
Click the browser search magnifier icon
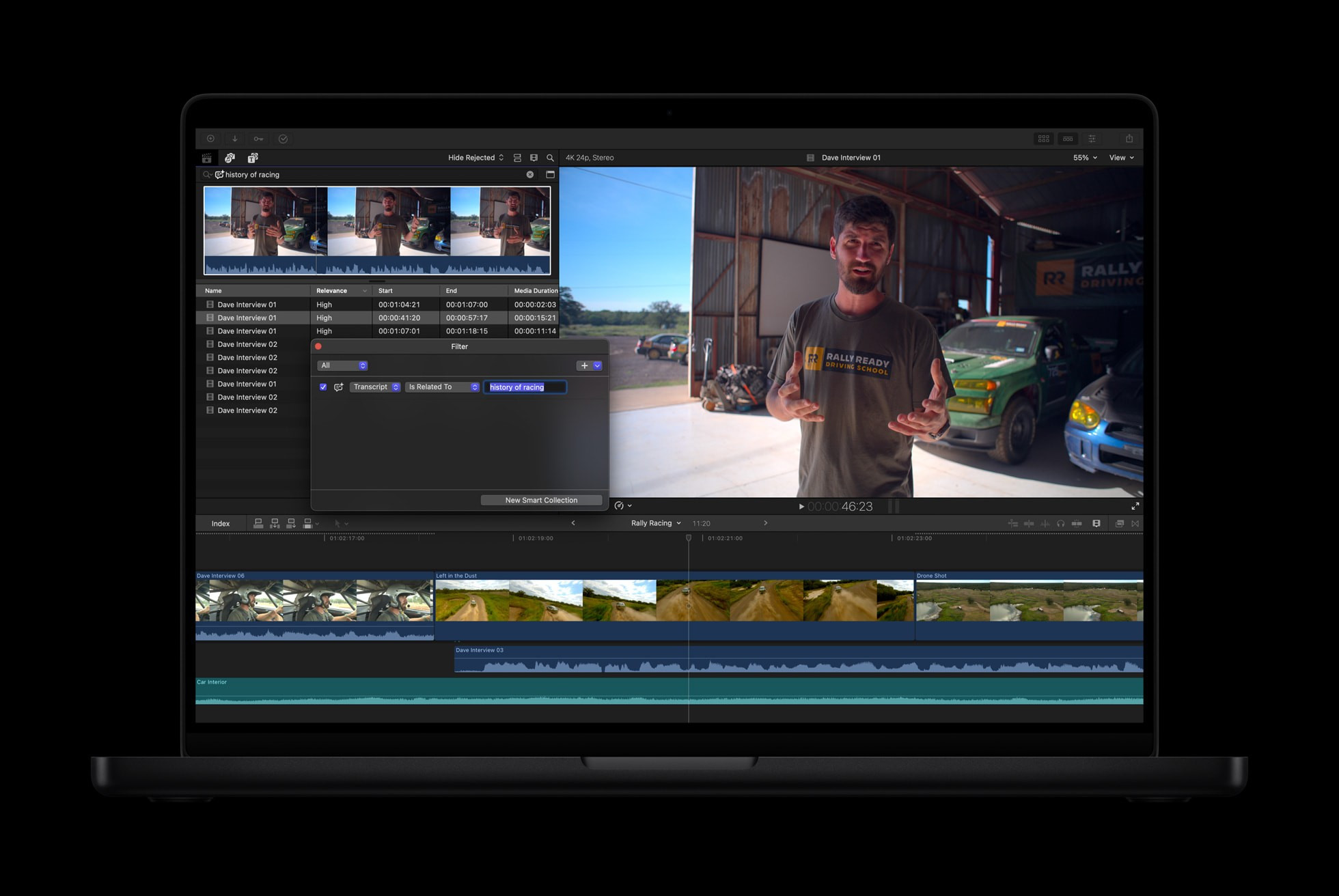pyautogui.click(x=551, y=158)
